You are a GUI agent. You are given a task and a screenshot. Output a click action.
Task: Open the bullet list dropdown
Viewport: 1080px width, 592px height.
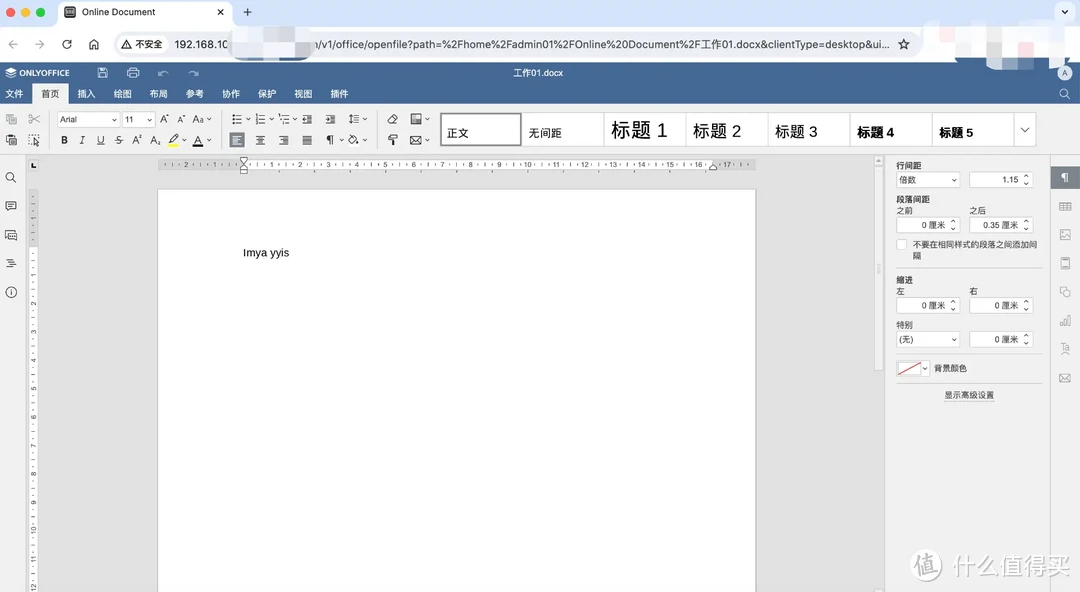click(x=248, y=119)
